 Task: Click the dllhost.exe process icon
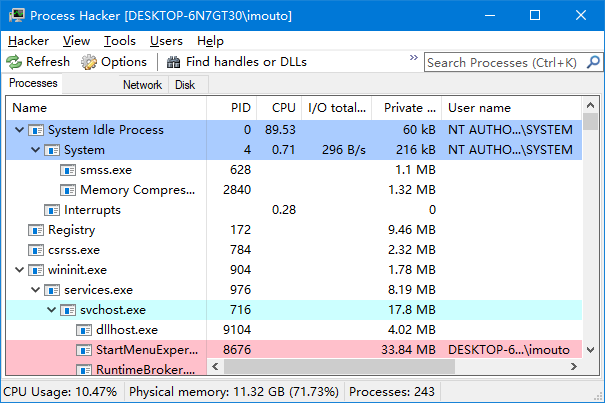[x=84, y=330]
